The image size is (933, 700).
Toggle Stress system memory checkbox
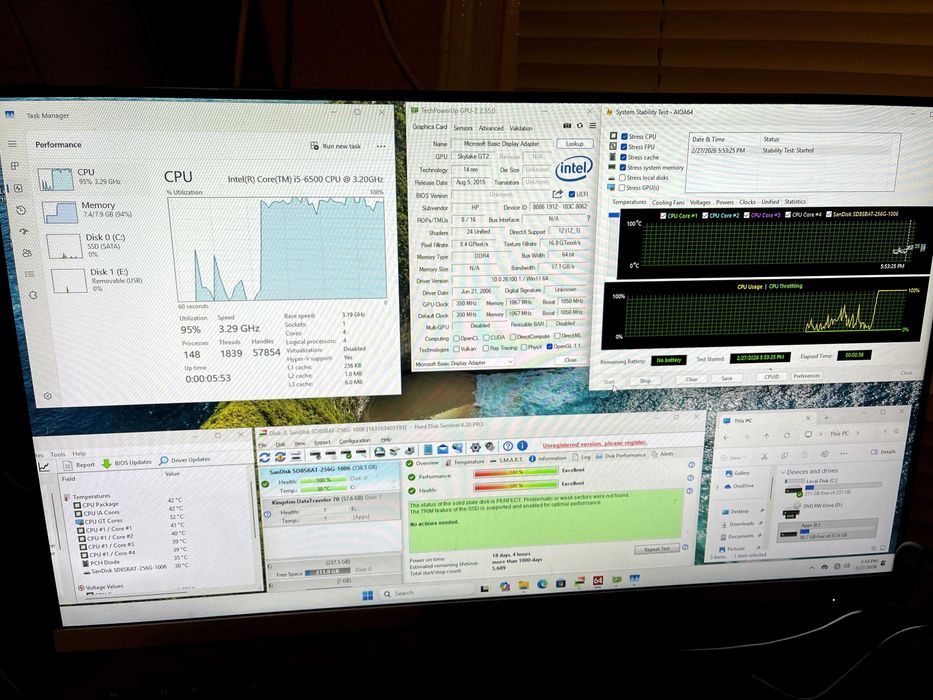coord(622,167)
